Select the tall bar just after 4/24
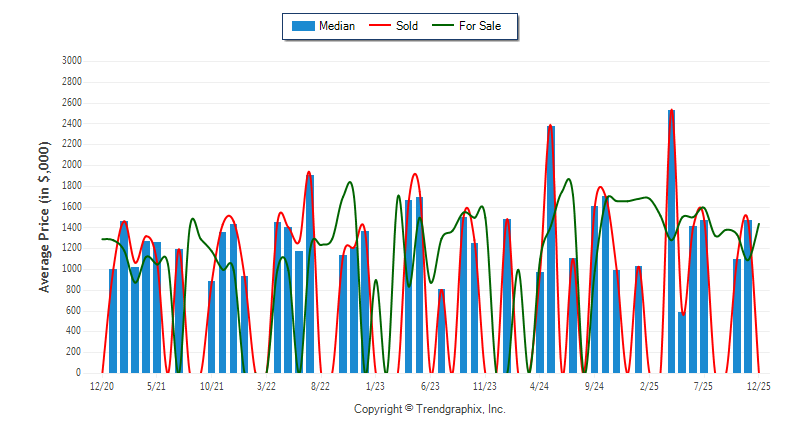Viewport: 800px width, 434px height. pyautogui.click(x=551, y=248)
